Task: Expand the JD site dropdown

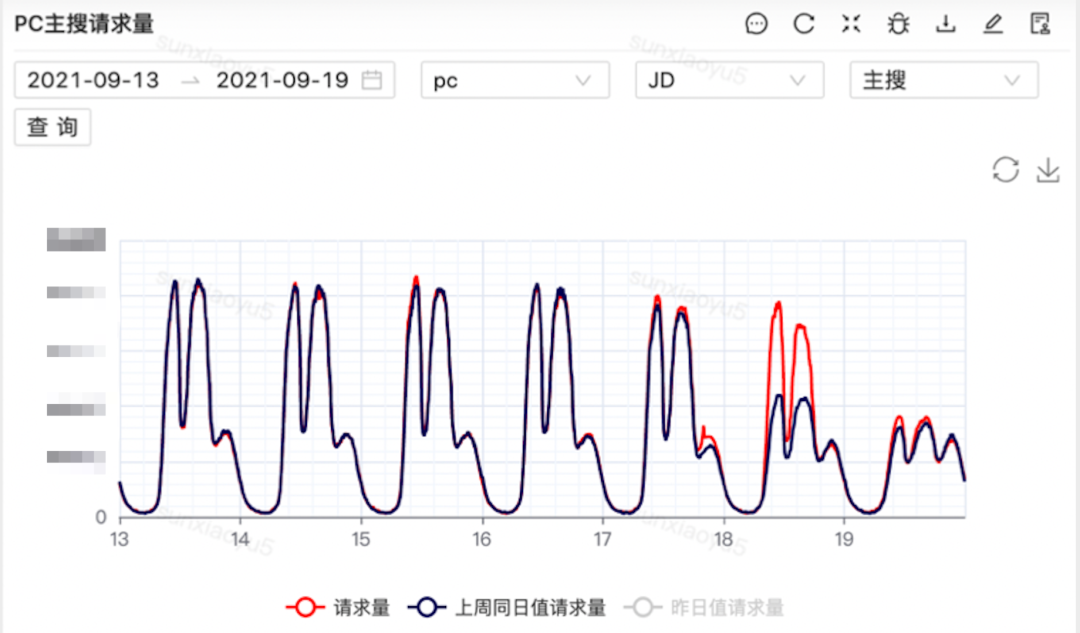Action: click(x=729, y=80)
